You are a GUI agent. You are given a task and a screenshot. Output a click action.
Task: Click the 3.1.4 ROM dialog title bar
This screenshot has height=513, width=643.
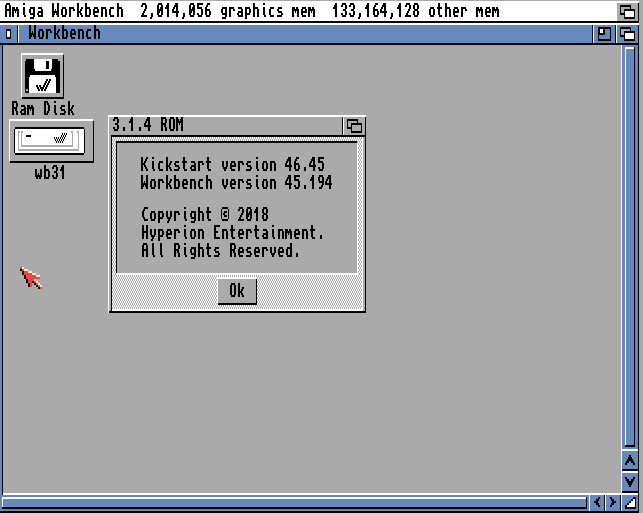click(x=226, y=125)
